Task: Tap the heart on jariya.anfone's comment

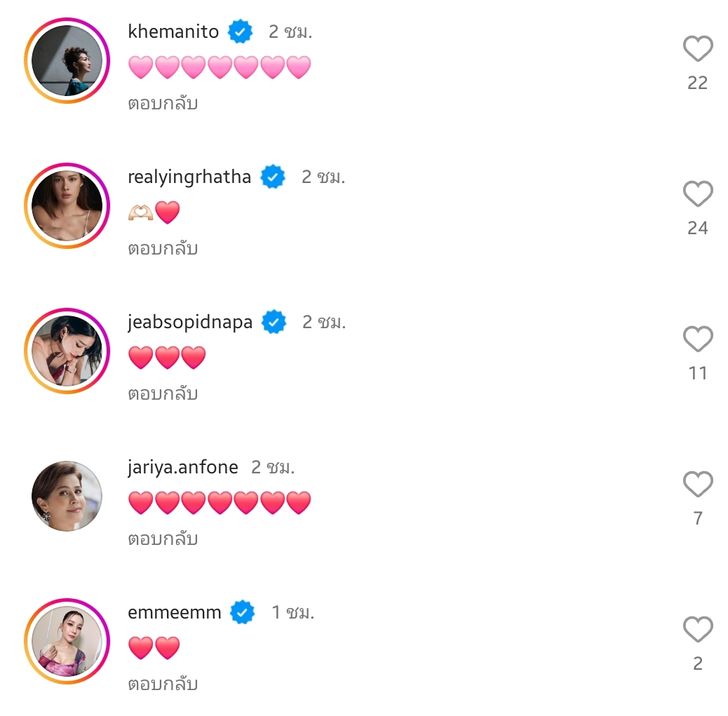Action: point(697,485)
